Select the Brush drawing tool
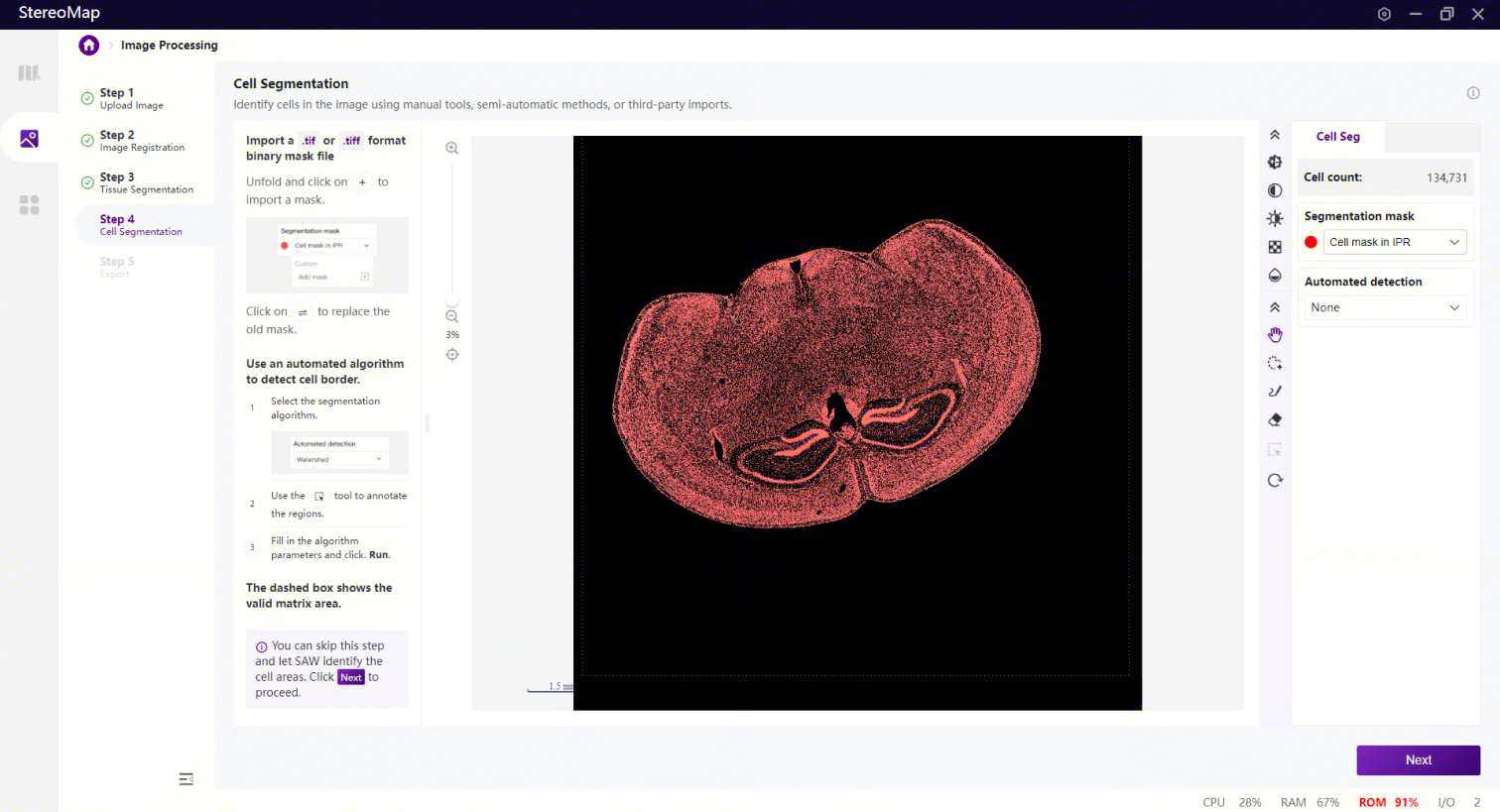1500x812 pixels. 1275,392
